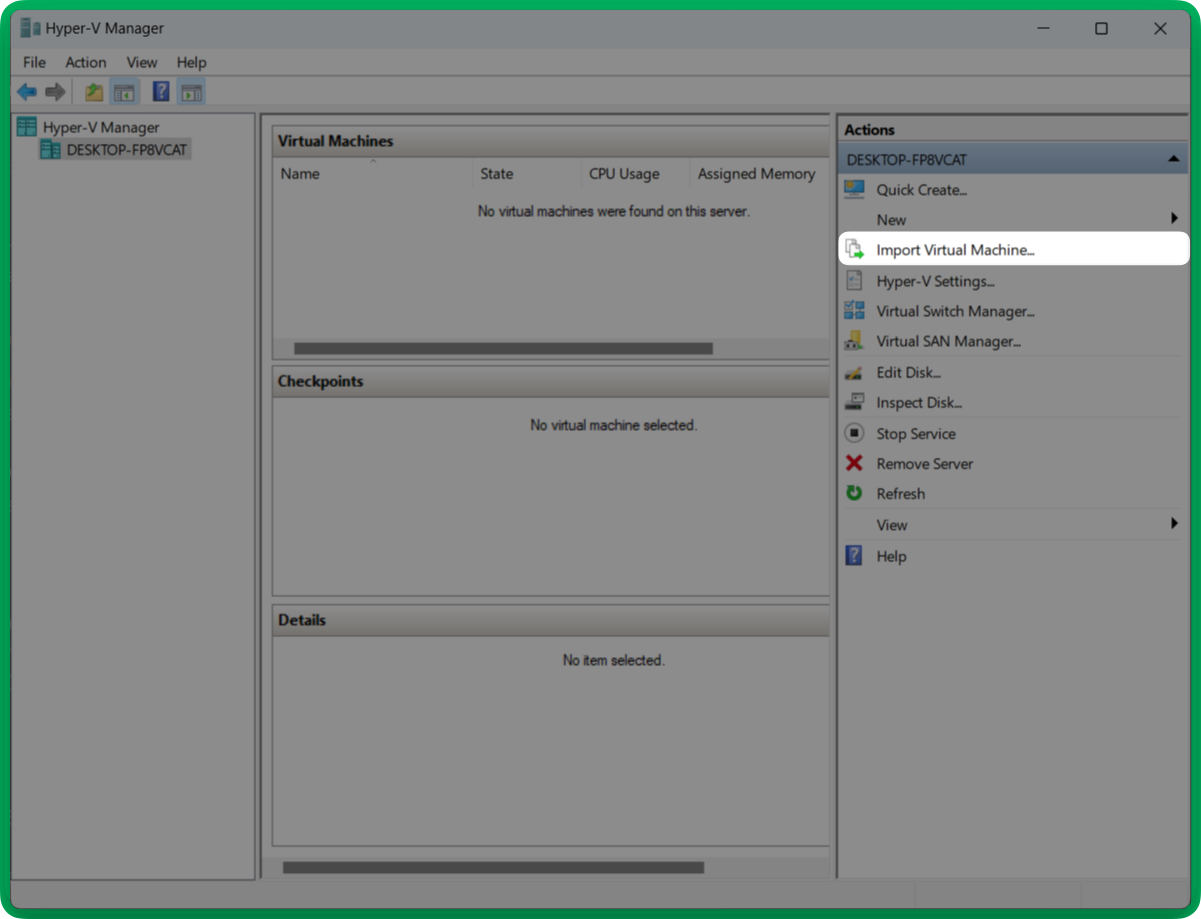Close the Hyper-V Manager window
This screenshot has height=919, width=1201.
(x=1160, y=28)
